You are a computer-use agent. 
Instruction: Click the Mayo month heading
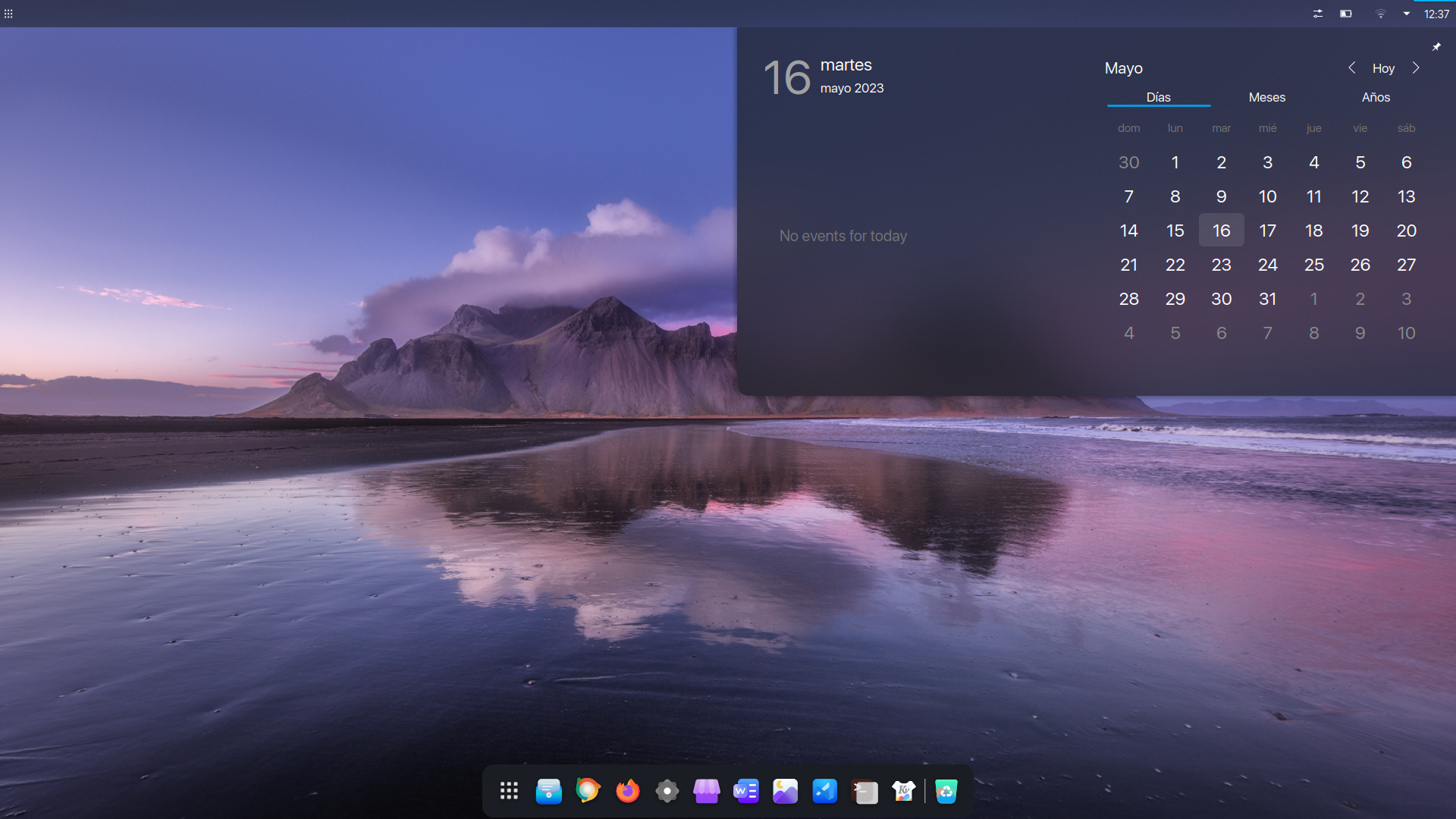[x=1123, y=68]
